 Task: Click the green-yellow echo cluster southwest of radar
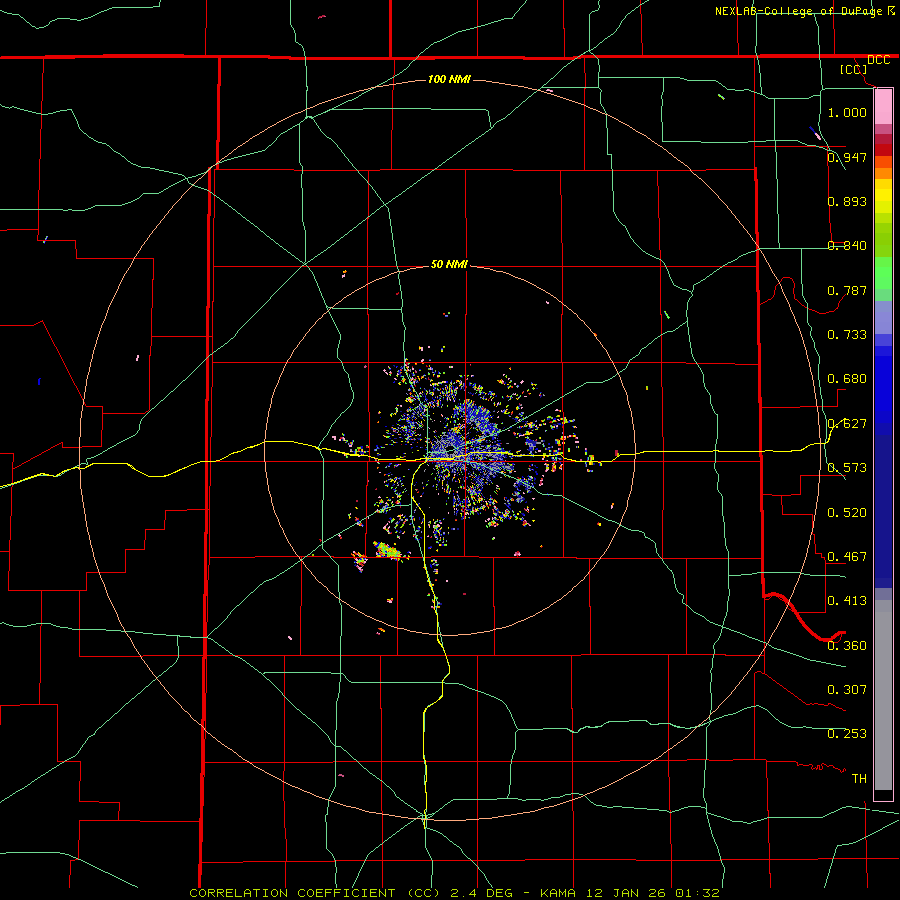click(x=388, y=550)
